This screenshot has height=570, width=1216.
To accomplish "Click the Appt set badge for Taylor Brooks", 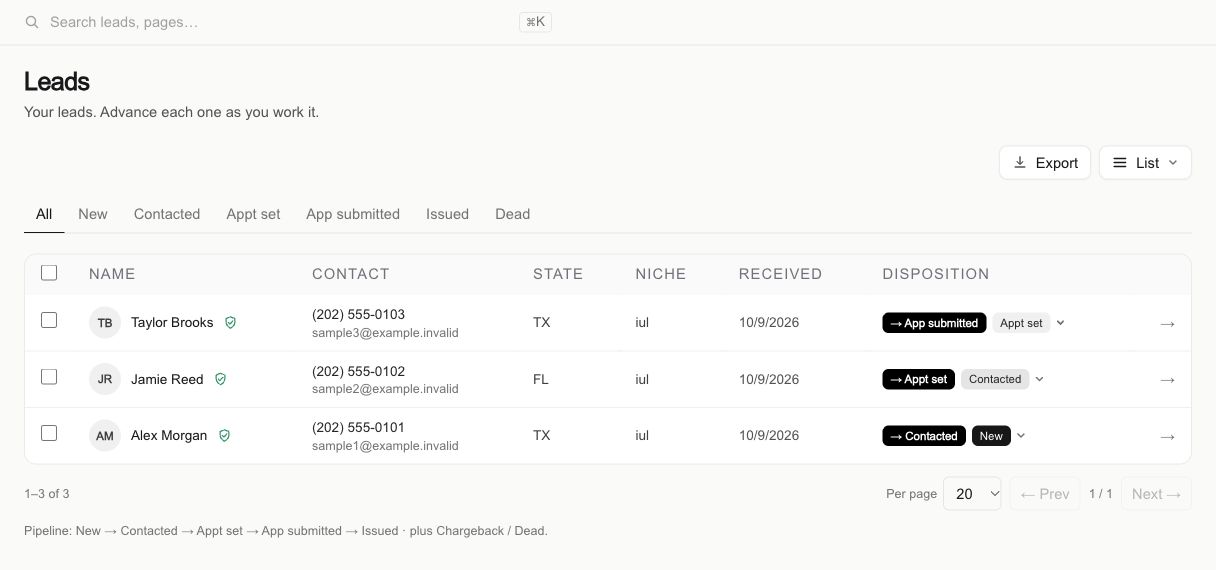I will (1021, 323).
